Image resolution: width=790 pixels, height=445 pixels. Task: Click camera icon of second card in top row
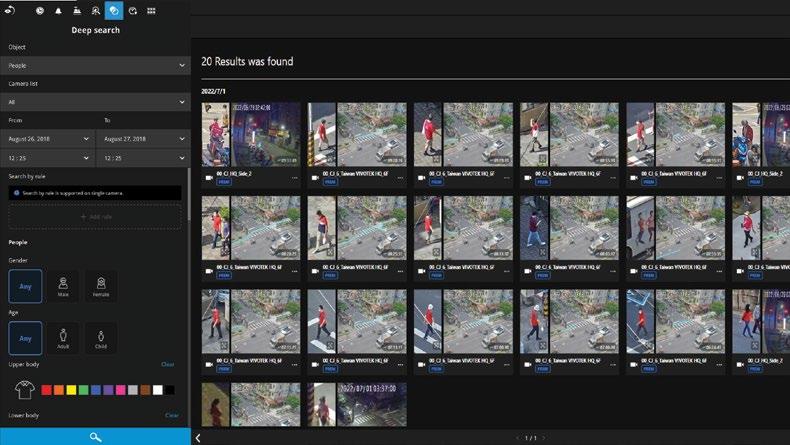click(x=315, y=177)
